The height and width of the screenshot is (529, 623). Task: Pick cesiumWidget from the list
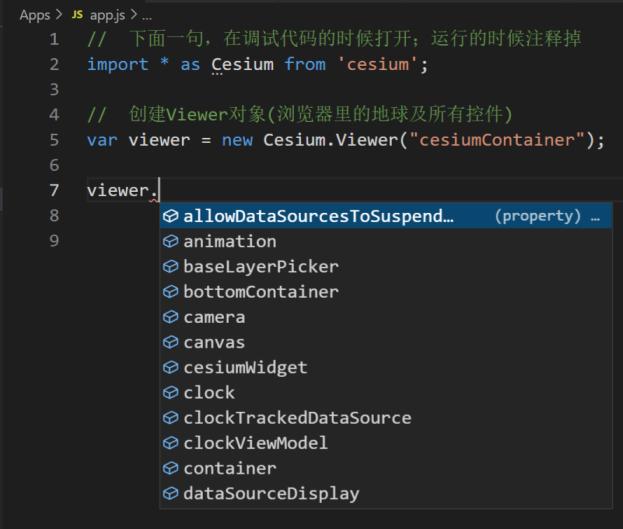[x=385, y=368]
